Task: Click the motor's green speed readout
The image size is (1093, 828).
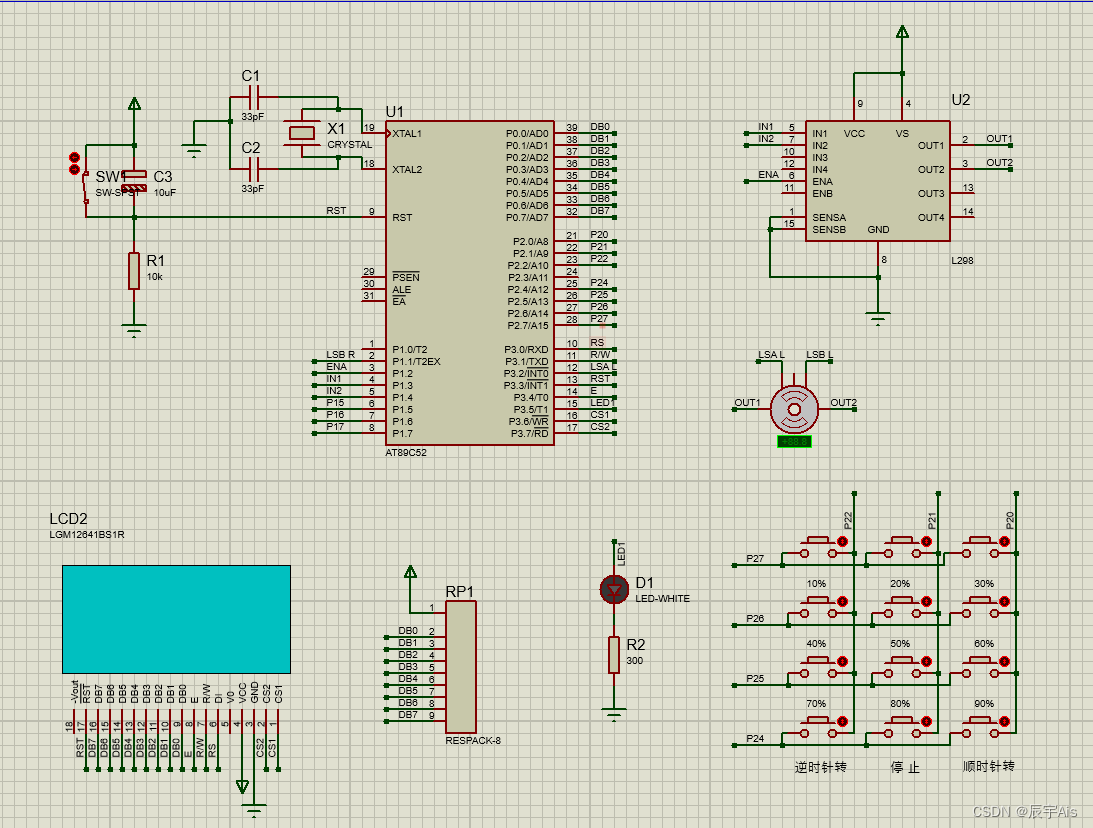Action: click(794, 441)
